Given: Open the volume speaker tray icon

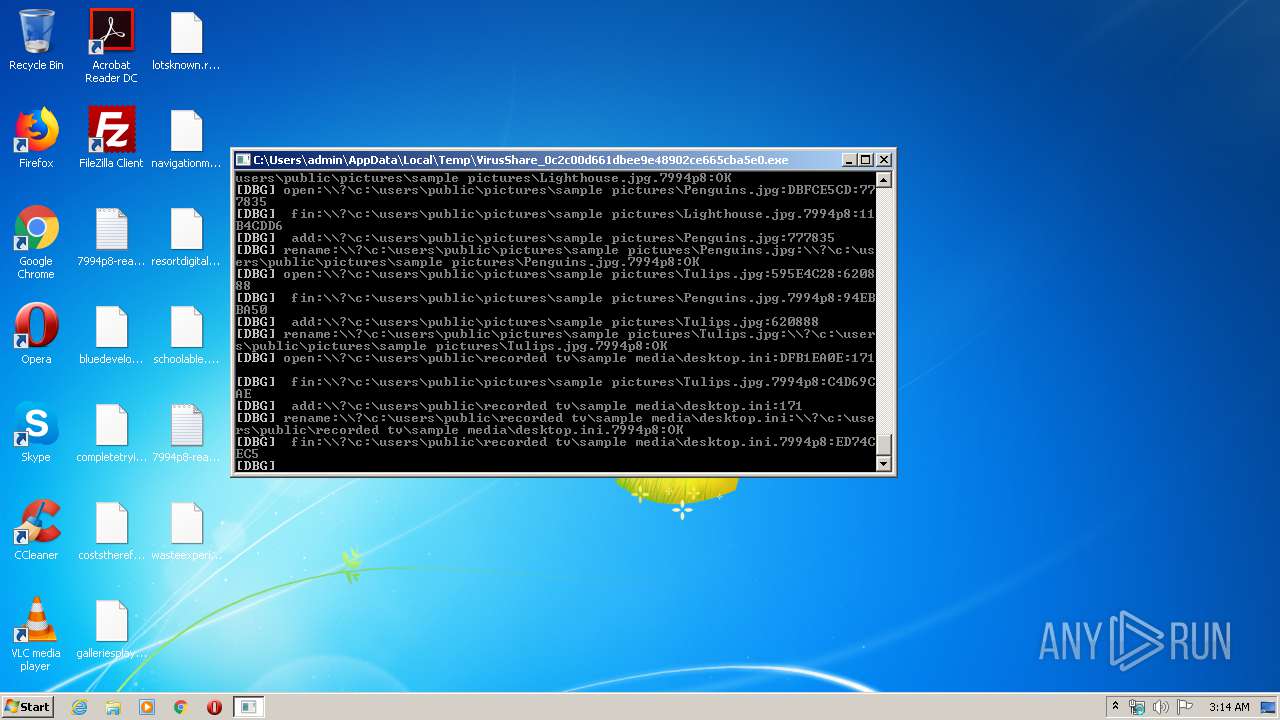Looking at the screenshot, I should coord(1161,707).
